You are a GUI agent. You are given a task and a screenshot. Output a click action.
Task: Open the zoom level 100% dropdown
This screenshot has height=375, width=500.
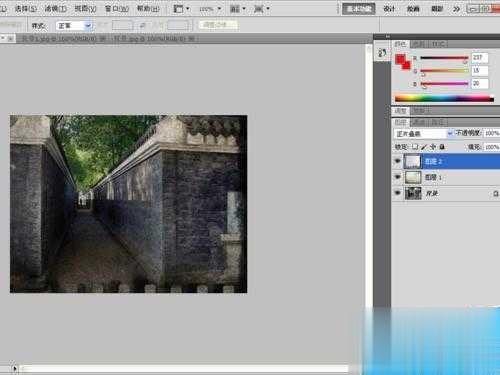(x=210, y=9)
